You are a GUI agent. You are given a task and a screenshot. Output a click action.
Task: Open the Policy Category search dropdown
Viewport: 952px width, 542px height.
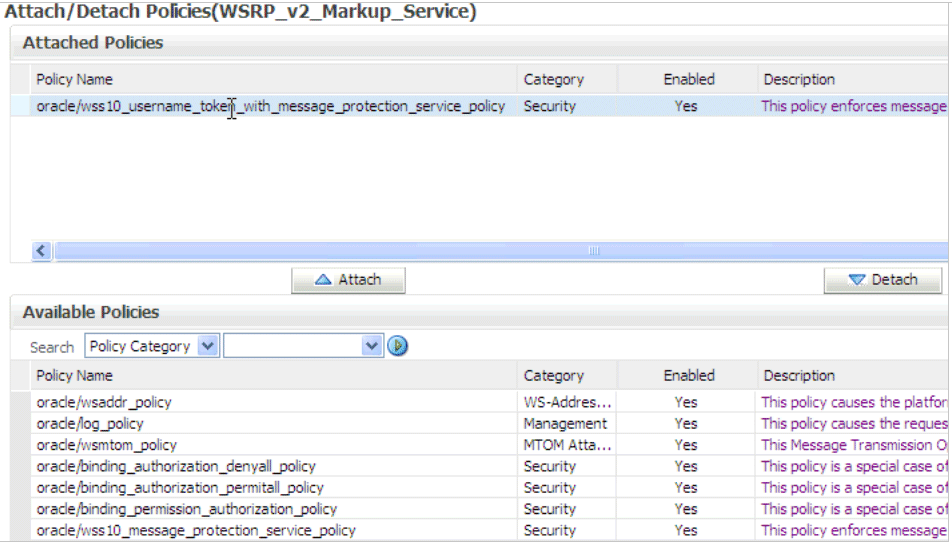(152, 346)
